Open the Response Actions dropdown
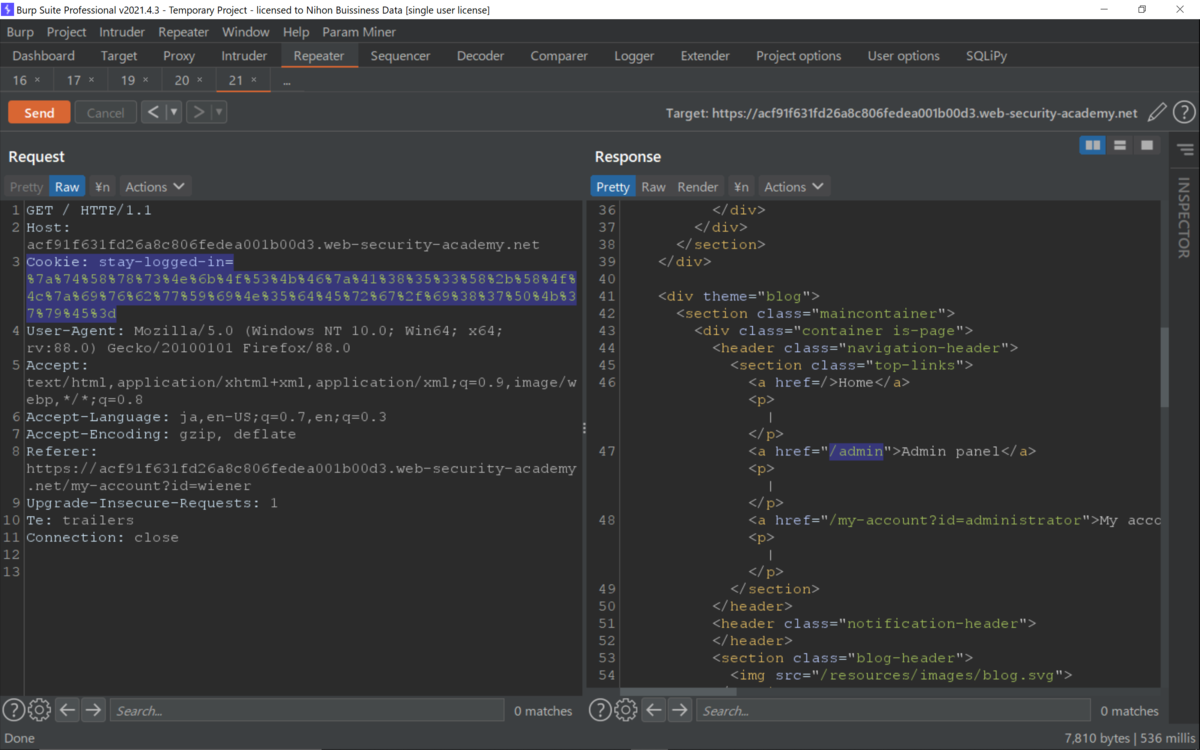This screenshot has height=750, width=1200. (x=794, y=187)
